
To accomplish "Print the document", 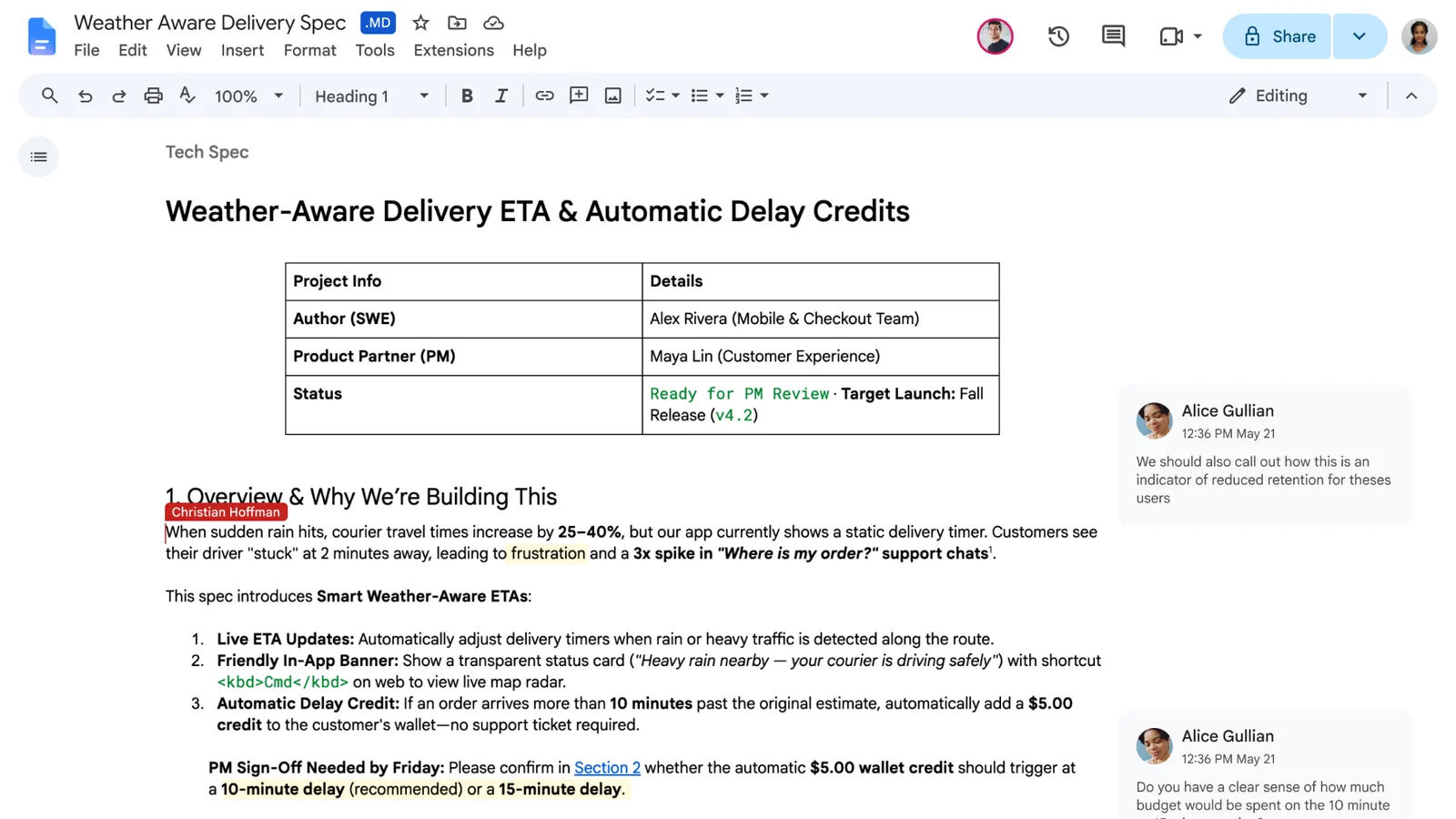I will click(x=153, y=96).
